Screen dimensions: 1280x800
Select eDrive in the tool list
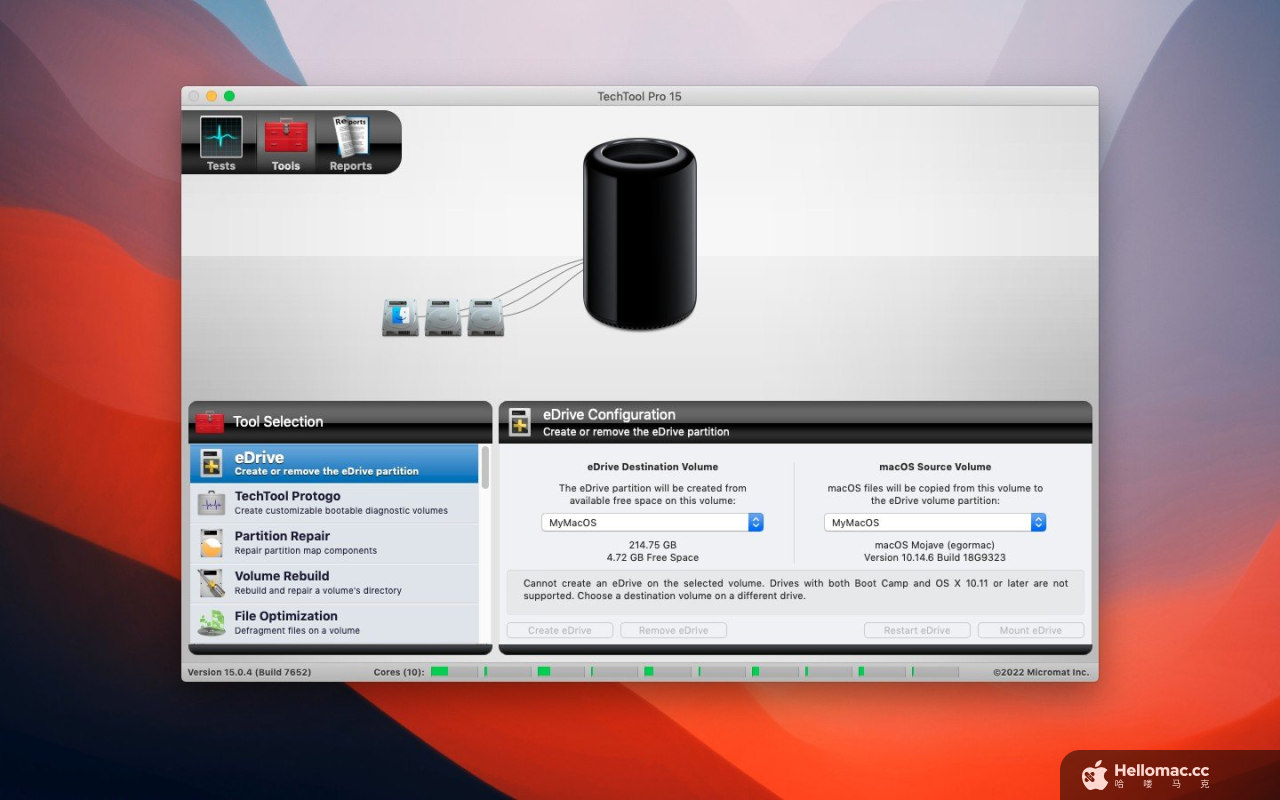(334, 463)
